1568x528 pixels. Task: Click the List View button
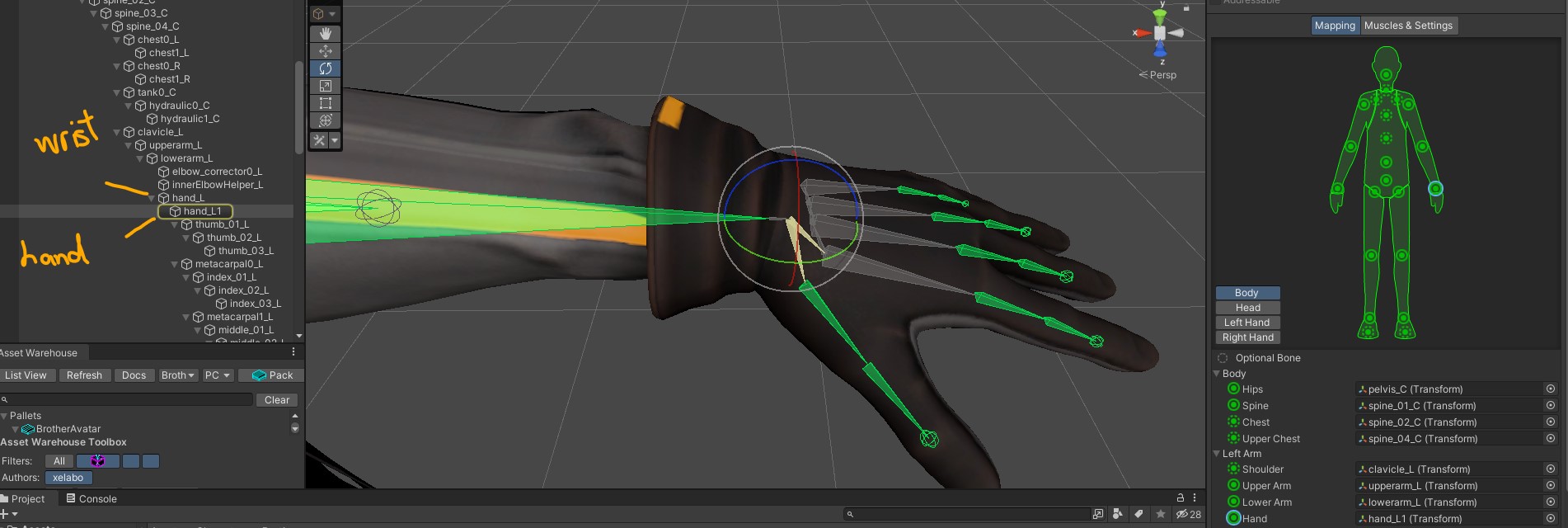26,375
